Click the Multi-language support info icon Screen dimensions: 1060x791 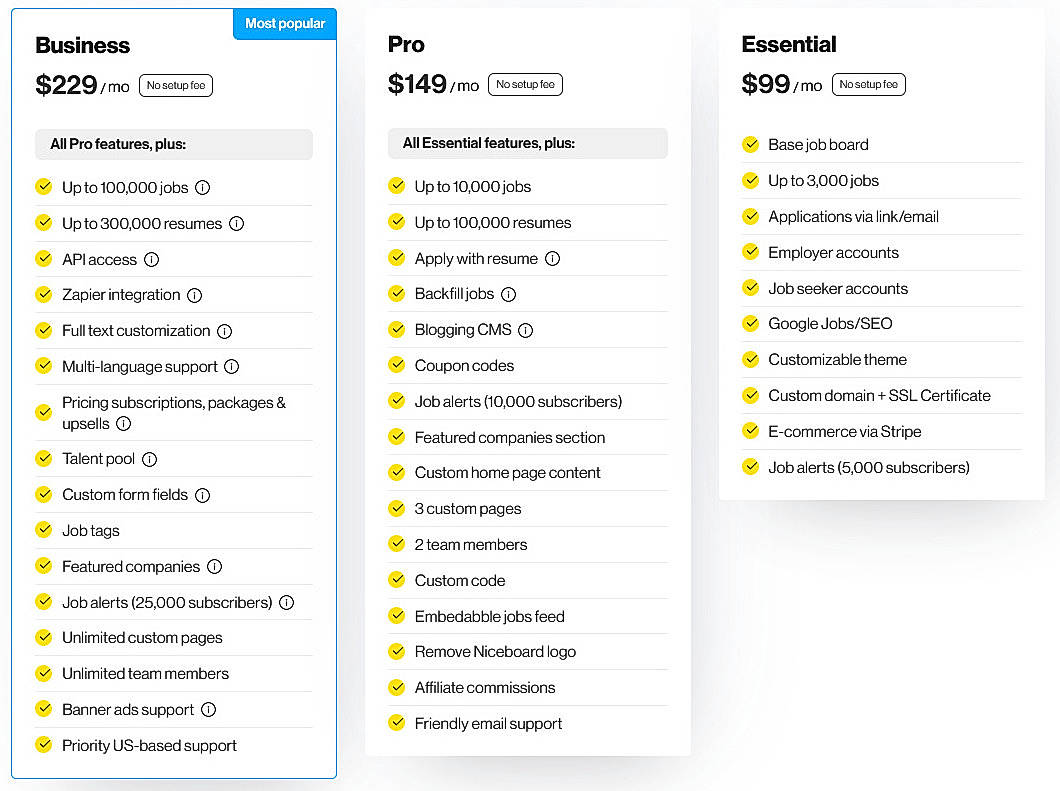[x=231, y=366]
